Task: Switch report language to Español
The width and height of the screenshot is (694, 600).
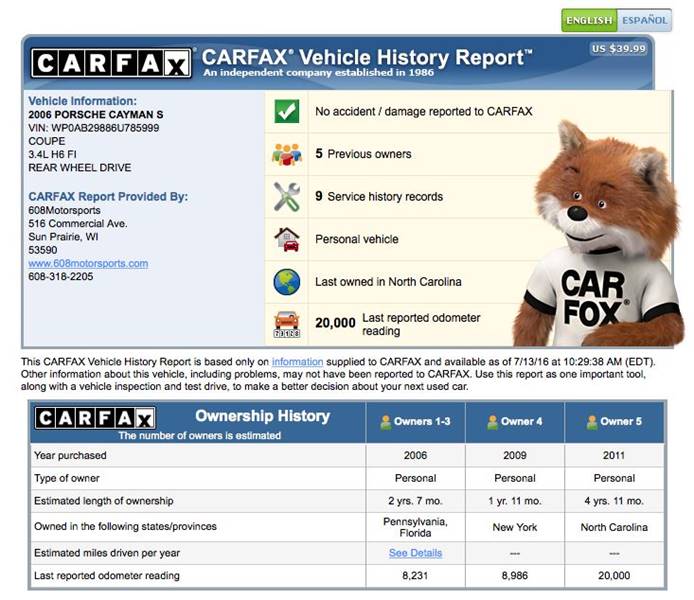Action: tap(644, 20)
